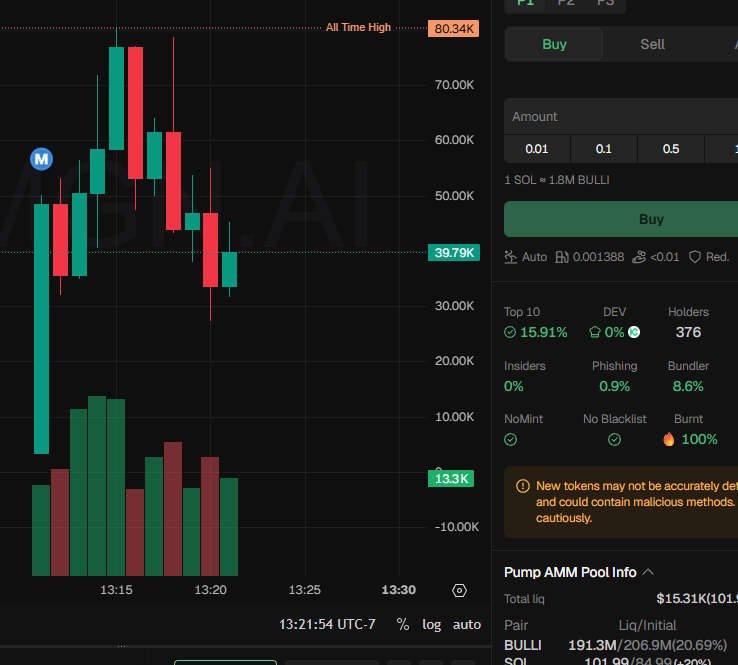
Task: Click the gas fee icon near 0.001388
Action: [562, 257]
